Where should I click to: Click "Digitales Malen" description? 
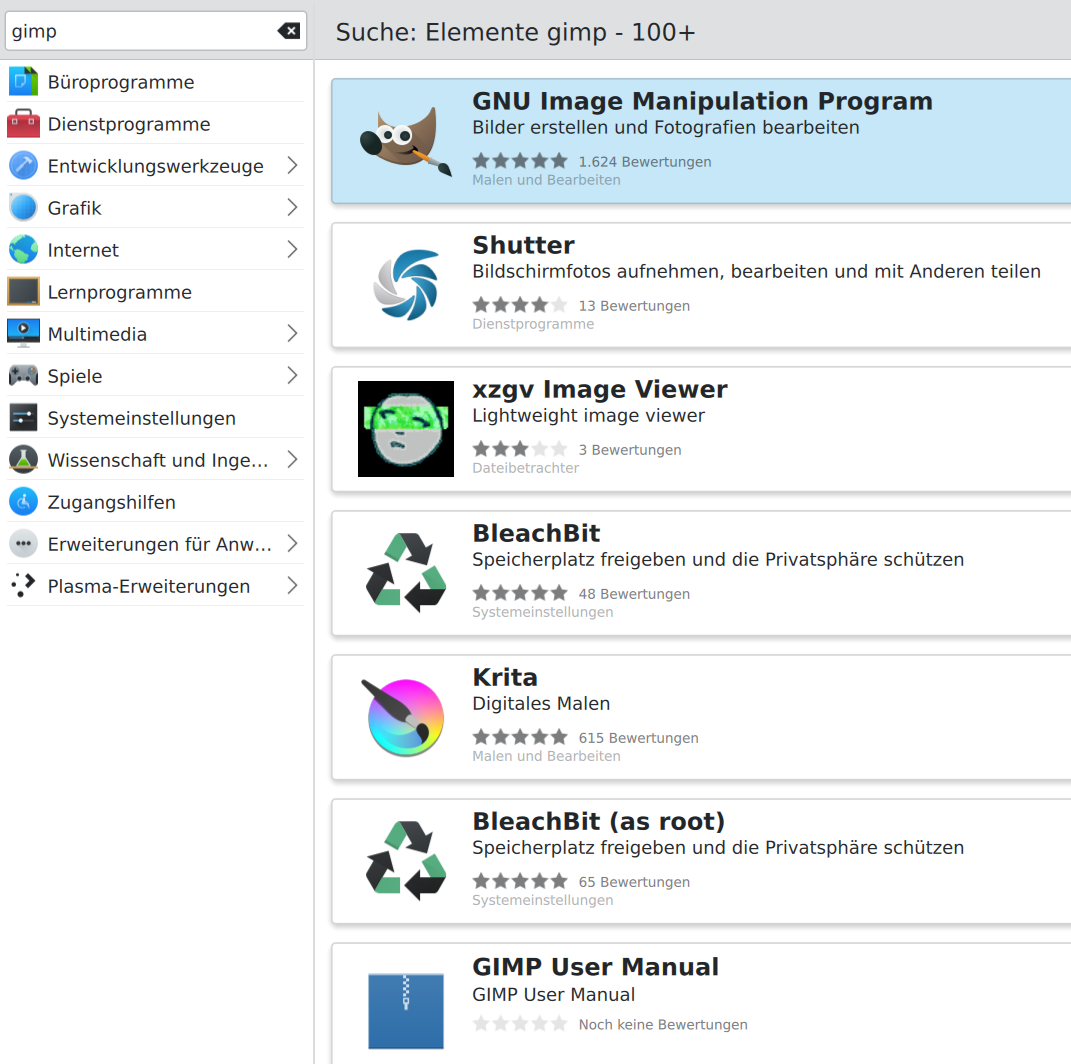tap(541, 703)
